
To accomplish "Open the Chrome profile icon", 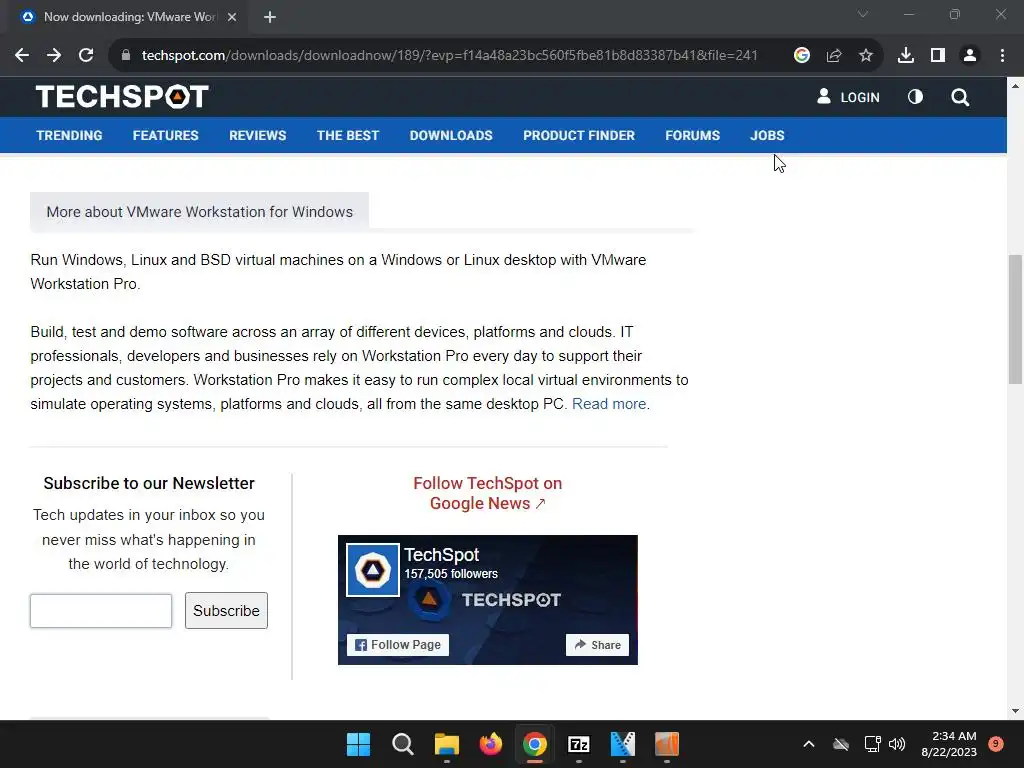I will (970, 56).
